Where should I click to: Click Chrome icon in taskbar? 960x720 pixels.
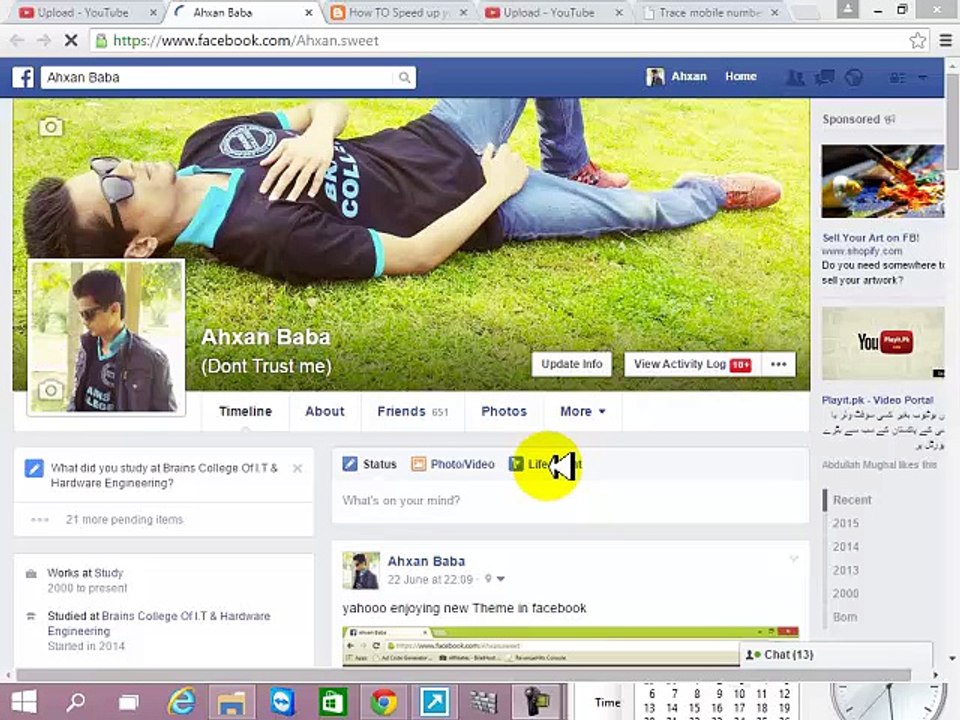point(384,702)
